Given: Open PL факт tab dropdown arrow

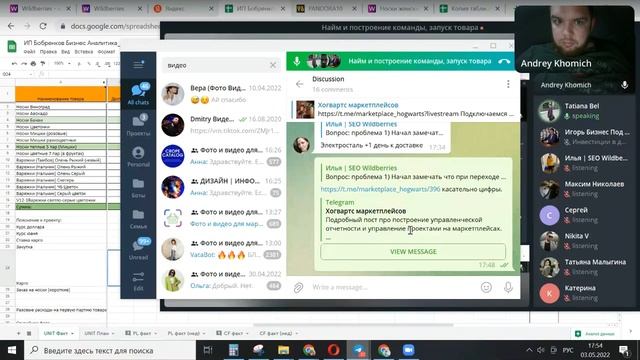Looking at the screenshot, I should tap(156, 333).
